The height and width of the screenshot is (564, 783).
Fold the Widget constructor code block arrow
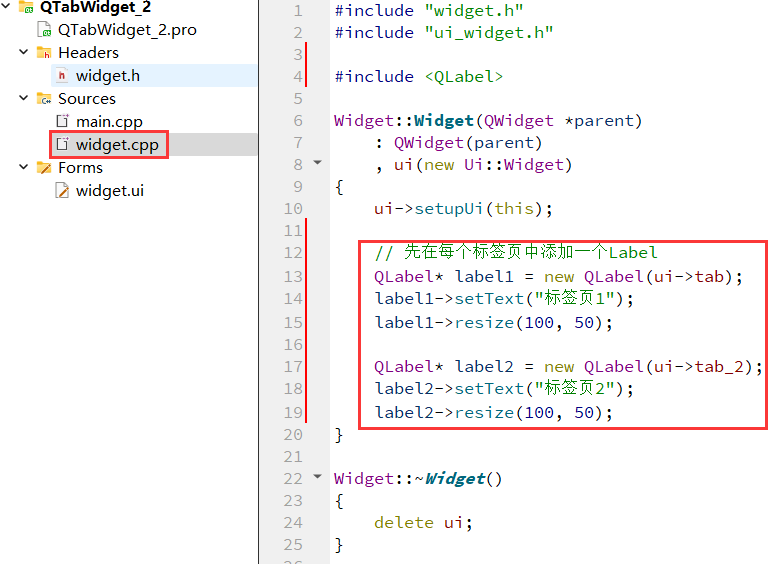point(318,162)
